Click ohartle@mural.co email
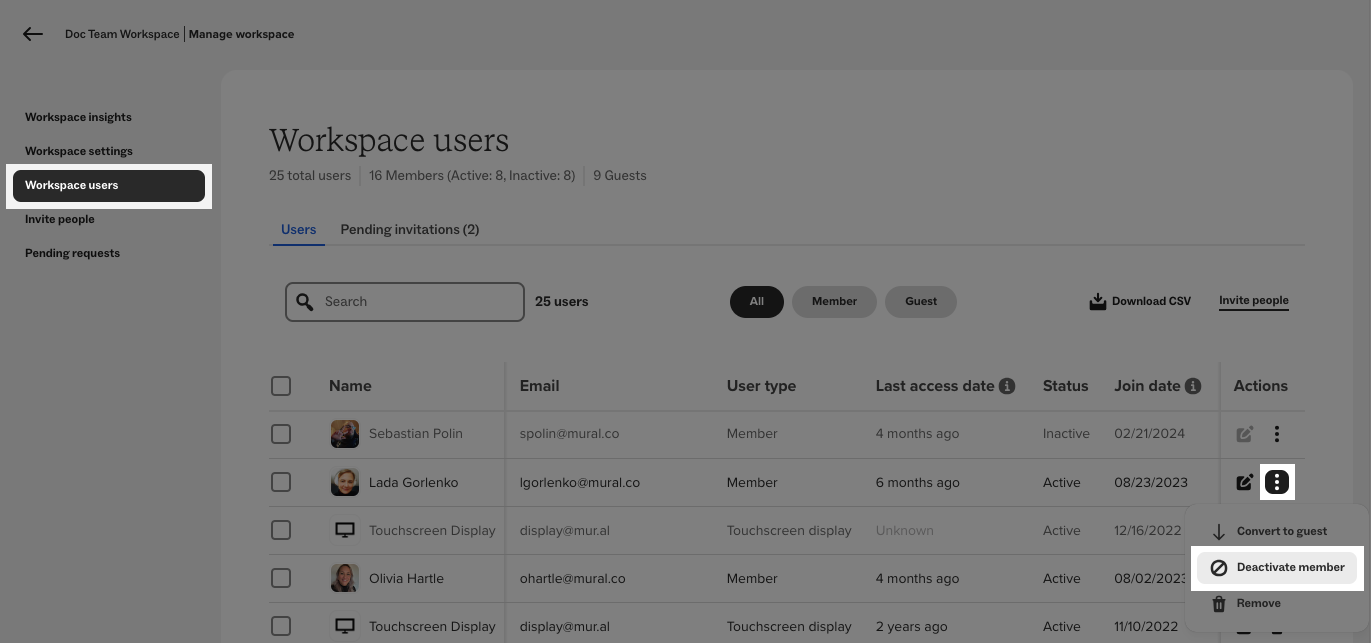1371x643 pixels. point(572,578)
